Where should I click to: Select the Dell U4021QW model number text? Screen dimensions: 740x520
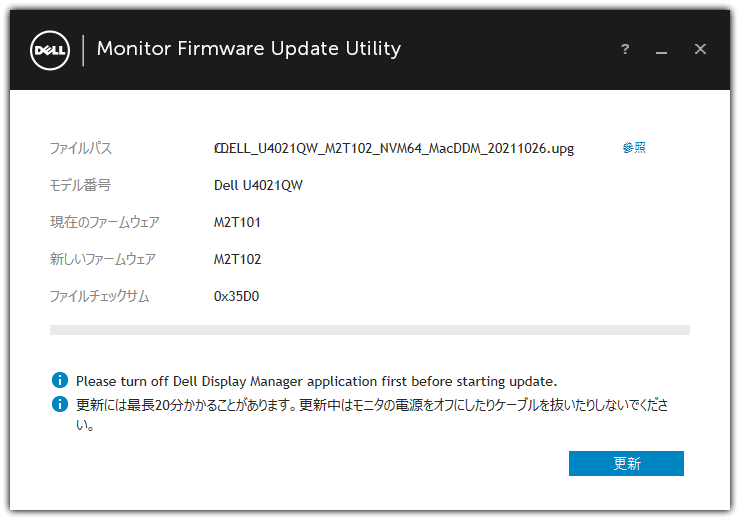258,185
